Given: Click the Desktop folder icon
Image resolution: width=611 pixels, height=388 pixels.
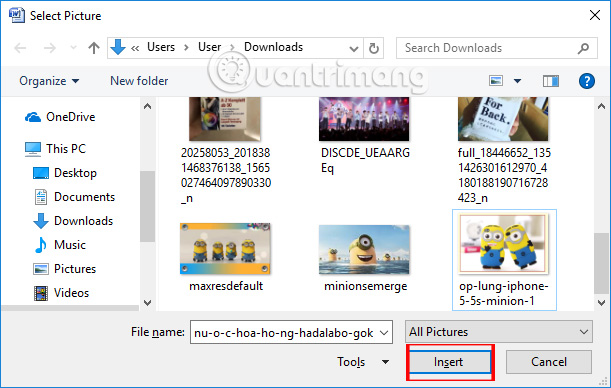Looking at the screenshot, I should (x=41, y=173).
